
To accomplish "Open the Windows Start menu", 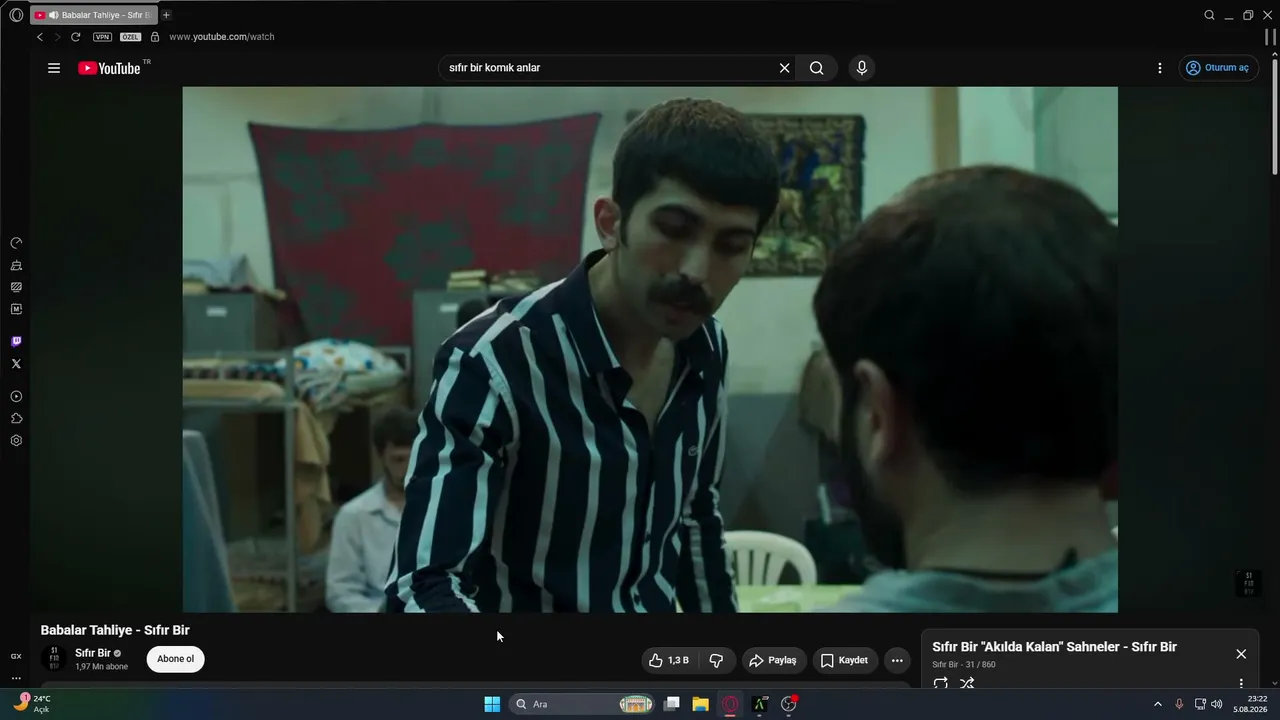I will [492, 704].
